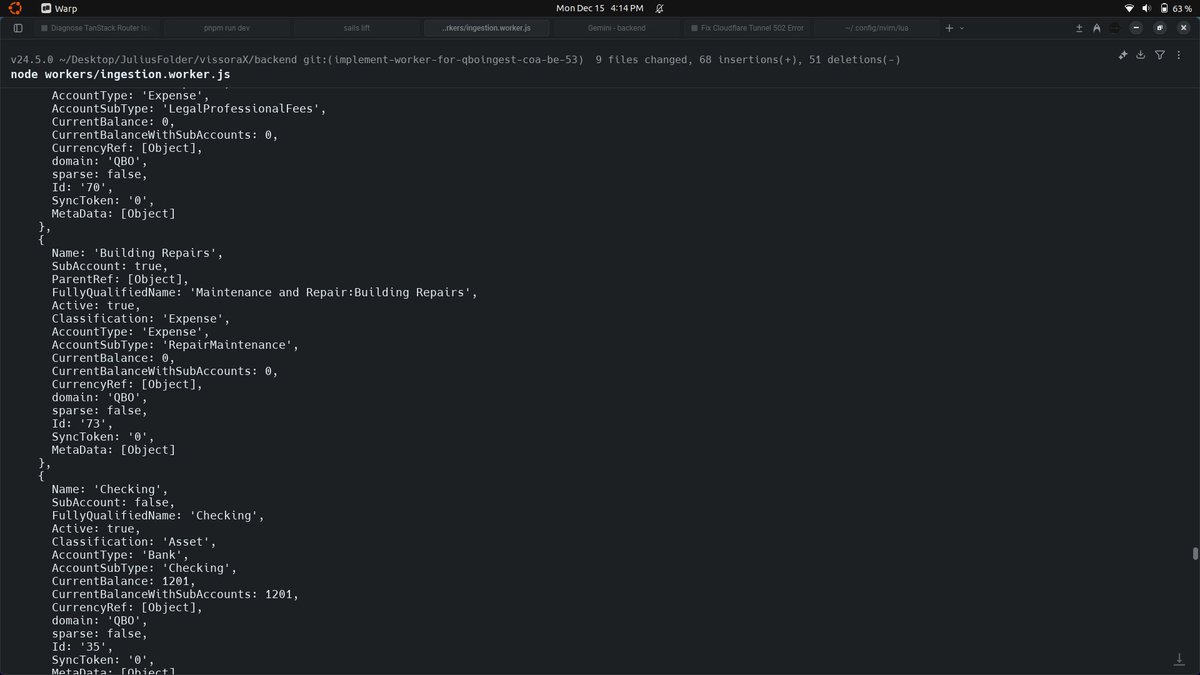Click the line Id: '35'
This screenshot has width=1200, height=675.
(82, 647)
